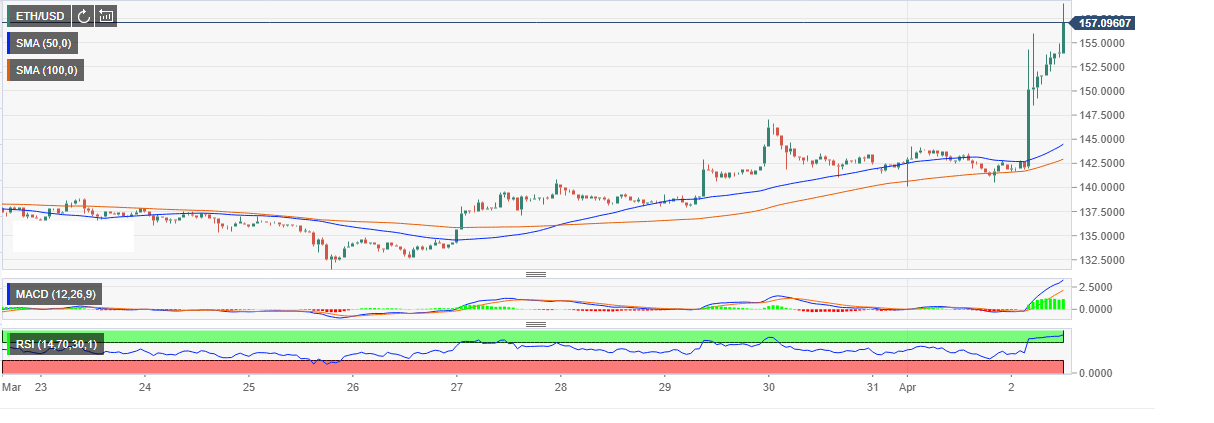Click the orange SMA 100 color bar
The width and height of the screenshot is (1214, 423).
click(x=9, y=70)
